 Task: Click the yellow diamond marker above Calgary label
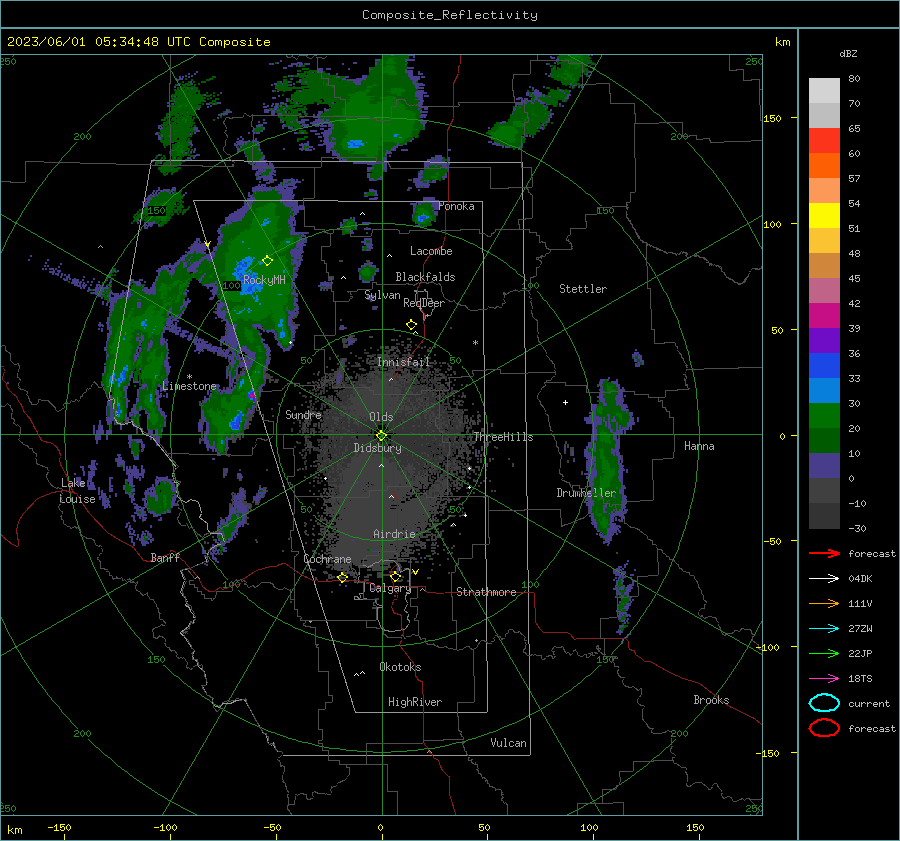click(395, 576)
